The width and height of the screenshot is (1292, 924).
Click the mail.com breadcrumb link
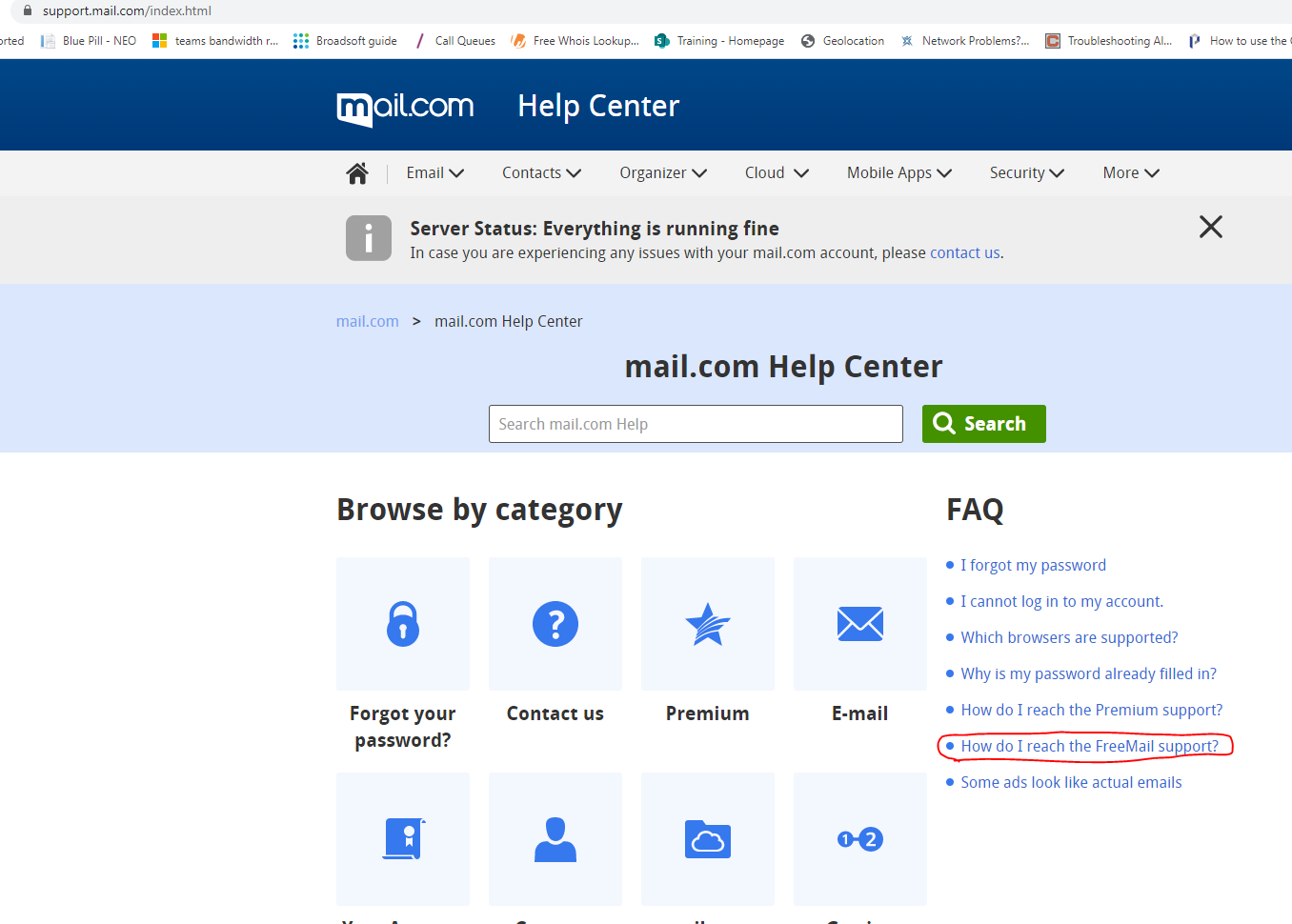click(367, 322)
